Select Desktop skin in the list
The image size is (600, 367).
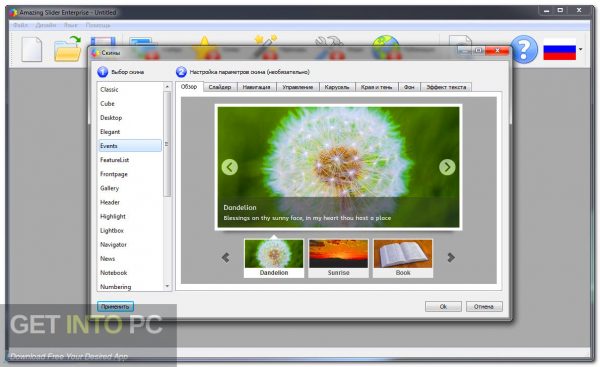[x=130, y=118]
